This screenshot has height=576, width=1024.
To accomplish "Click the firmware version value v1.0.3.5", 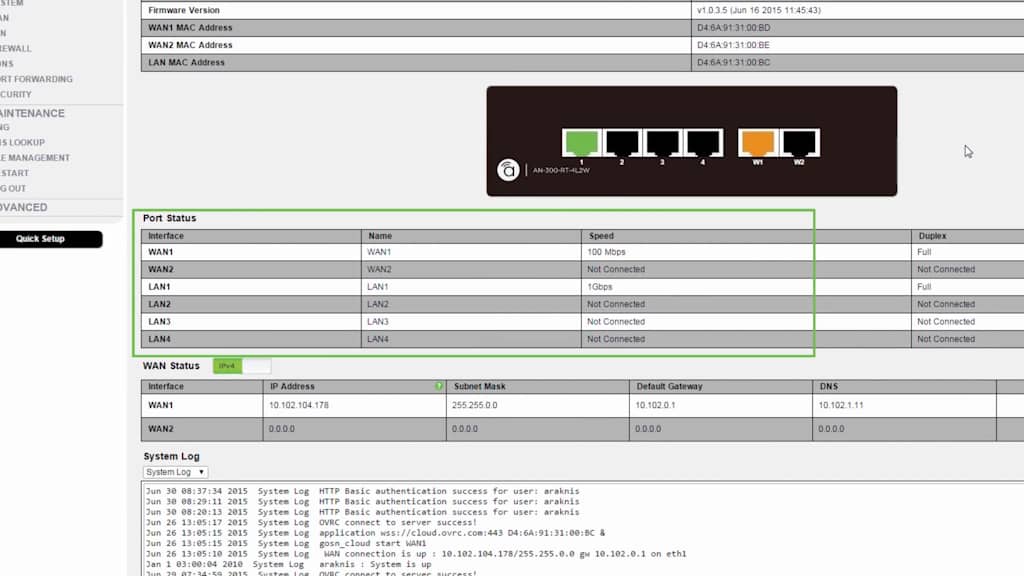I will tap(759, 10).
